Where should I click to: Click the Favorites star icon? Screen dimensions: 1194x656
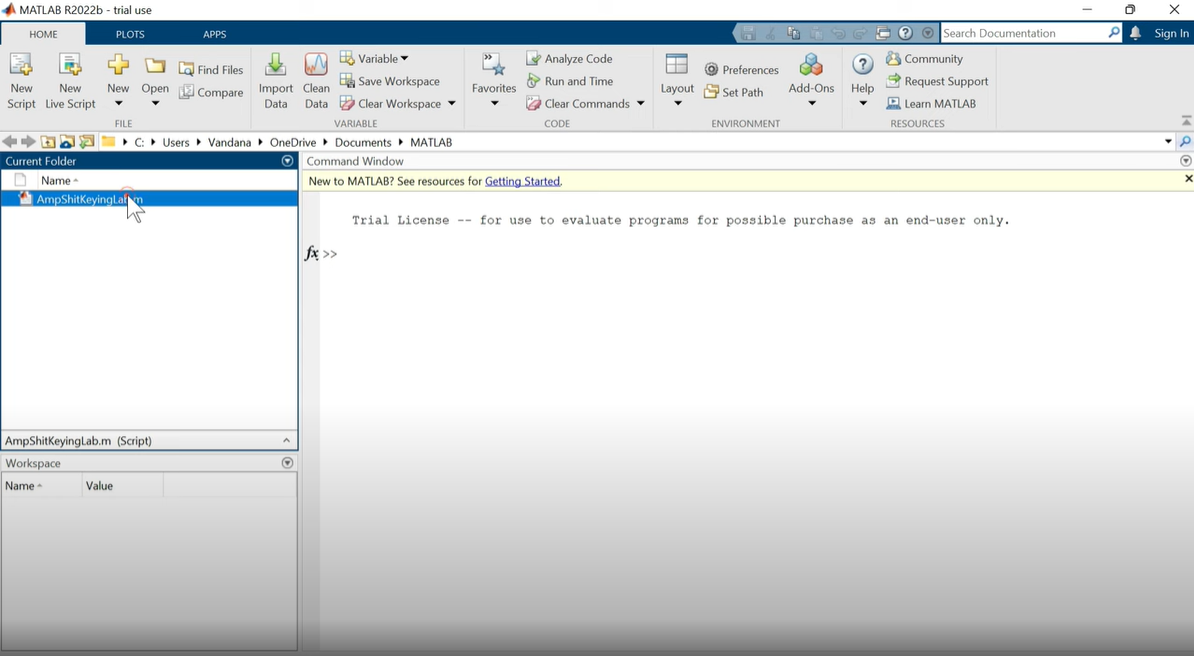[x=494, y=65]
